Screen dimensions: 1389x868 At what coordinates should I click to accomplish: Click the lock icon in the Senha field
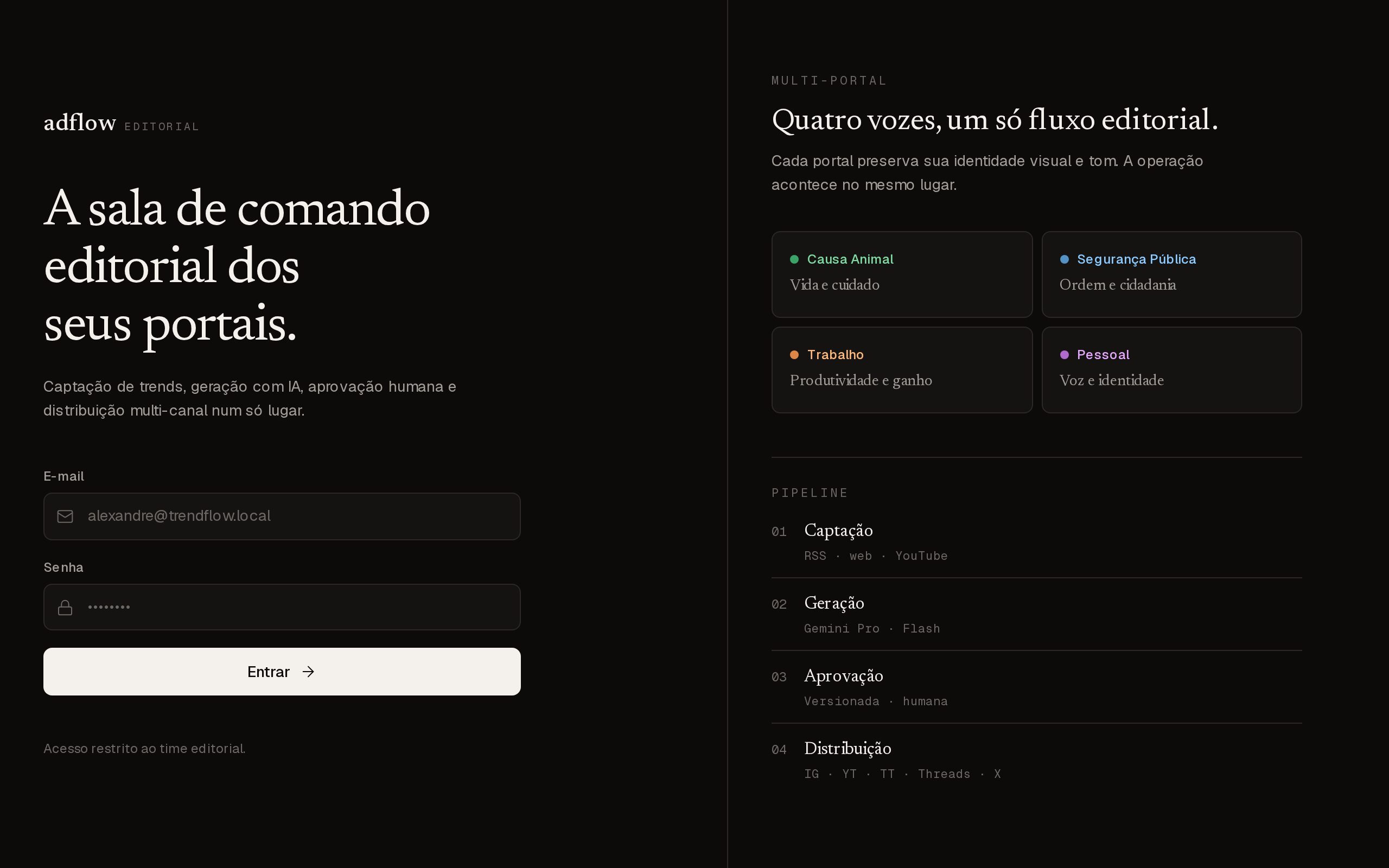(66, 608)
